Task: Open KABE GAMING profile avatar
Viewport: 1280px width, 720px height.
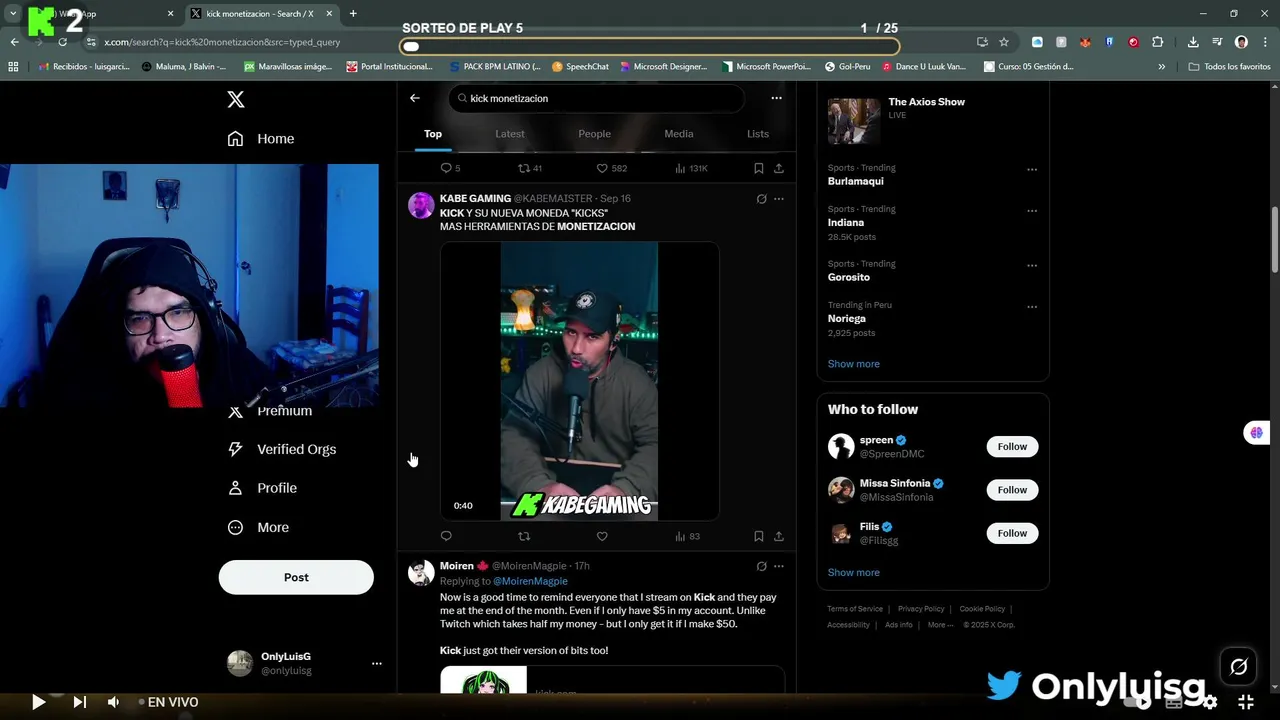Action: tap(421, 205)
